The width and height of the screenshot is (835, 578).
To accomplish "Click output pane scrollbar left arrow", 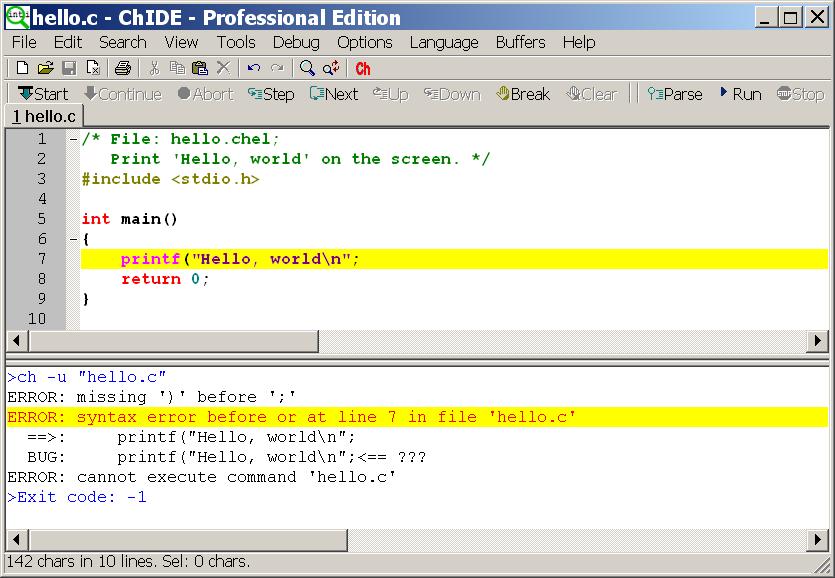I will point(17,540).
